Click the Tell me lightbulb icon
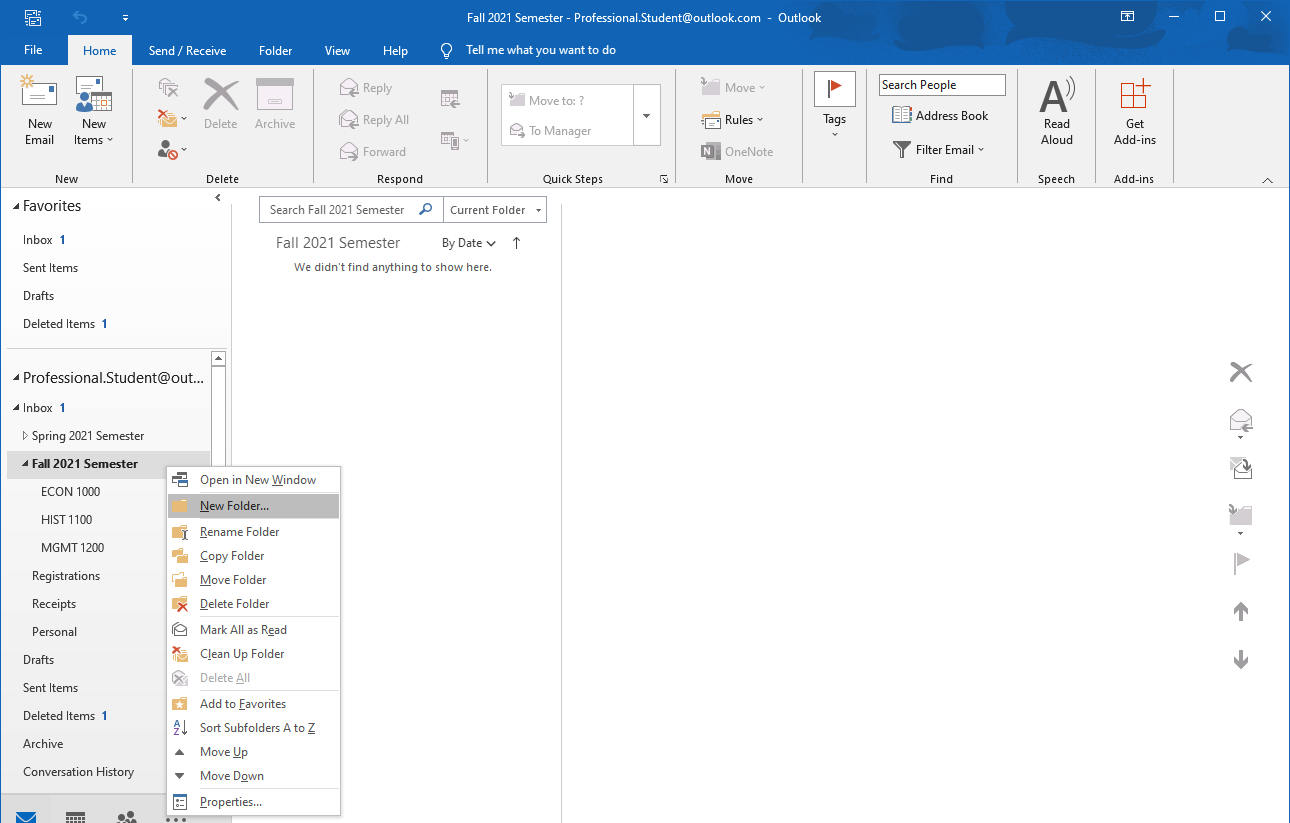This screenshot has height=823, width=1290. [447, 51]
